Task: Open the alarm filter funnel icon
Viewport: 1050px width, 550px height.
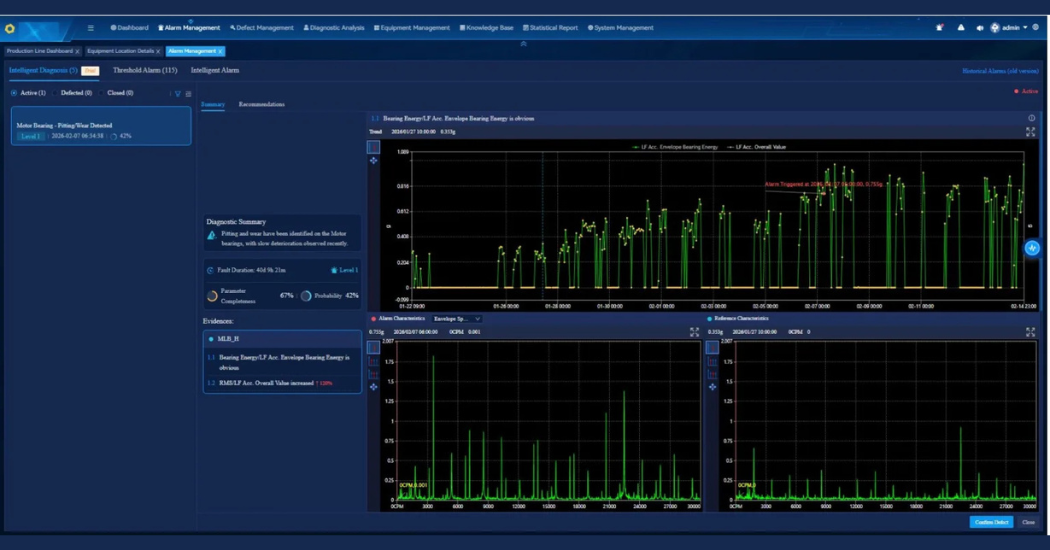Action: point(178,93)
